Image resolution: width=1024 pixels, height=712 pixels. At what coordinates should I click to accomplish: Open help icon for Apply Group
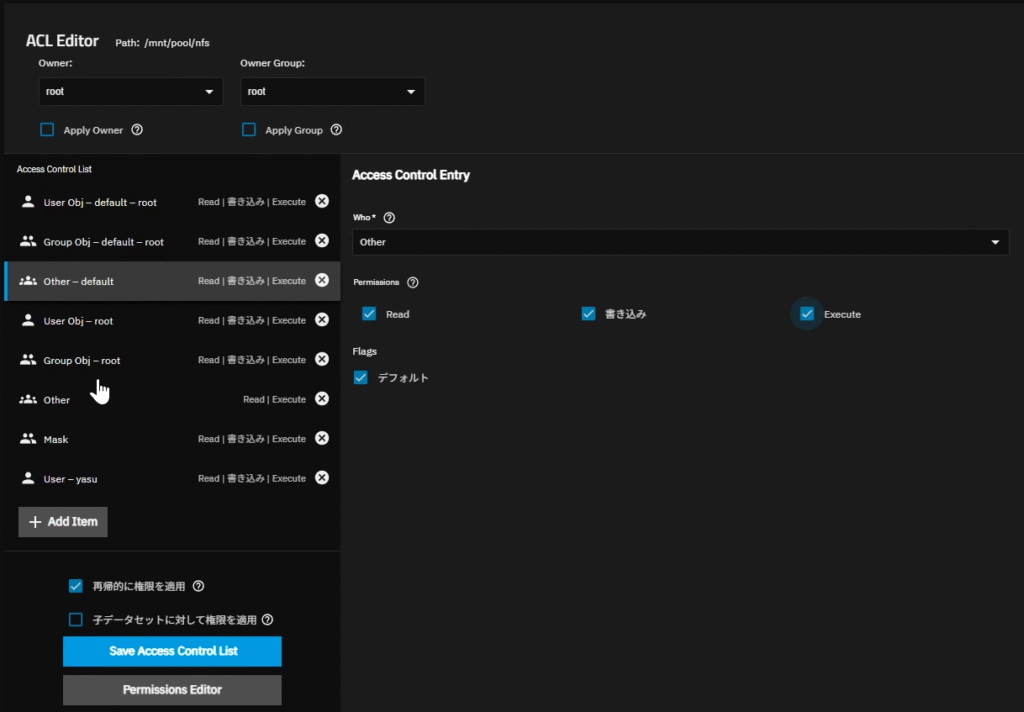point(336,130)
